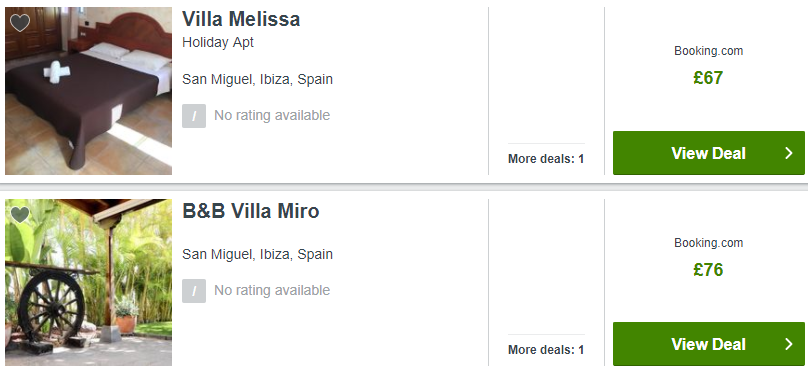Expand More deals for Villa Melissa

[546, 159]
